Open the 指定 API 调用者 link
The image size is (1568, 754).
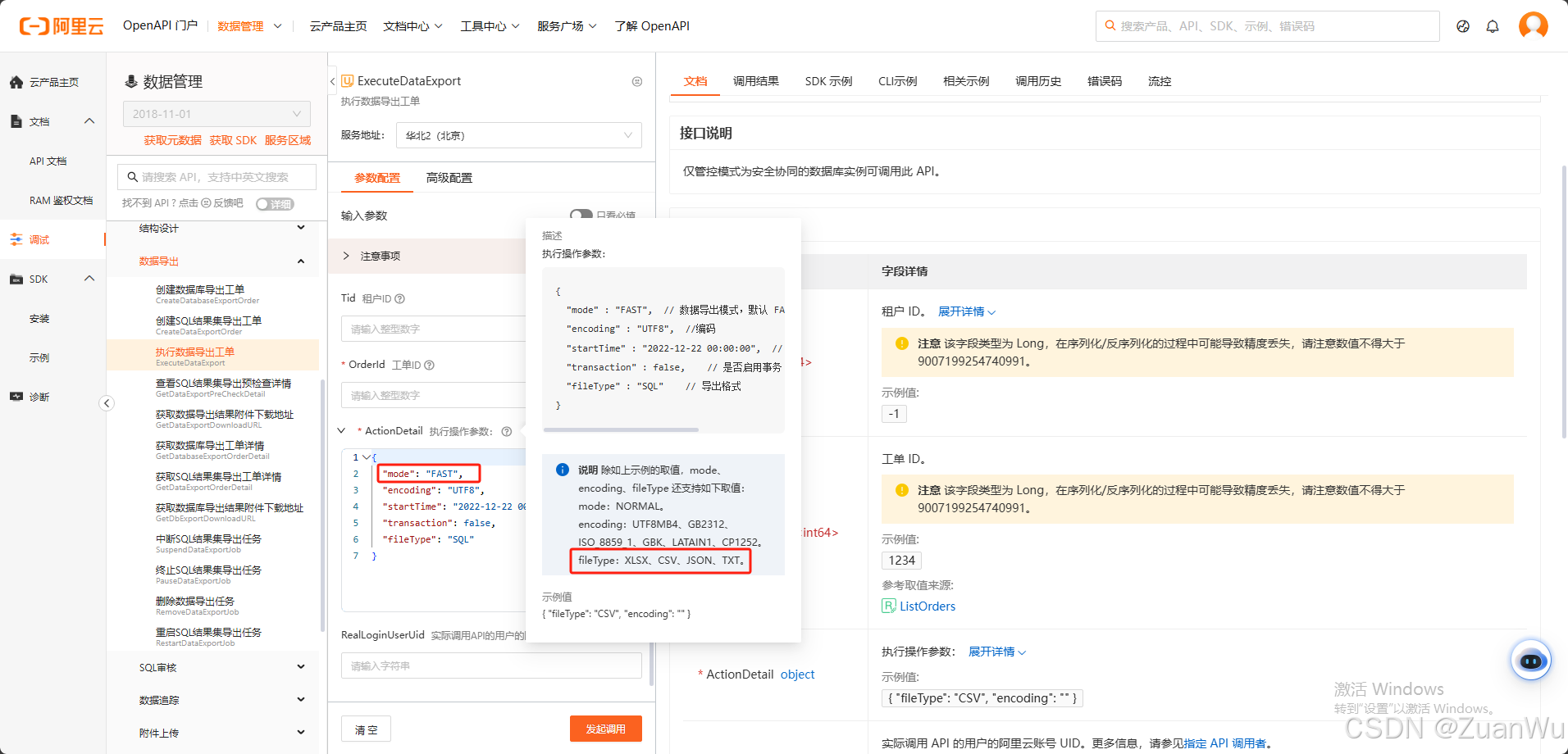pyautogui.click(x=1225, y=743)
